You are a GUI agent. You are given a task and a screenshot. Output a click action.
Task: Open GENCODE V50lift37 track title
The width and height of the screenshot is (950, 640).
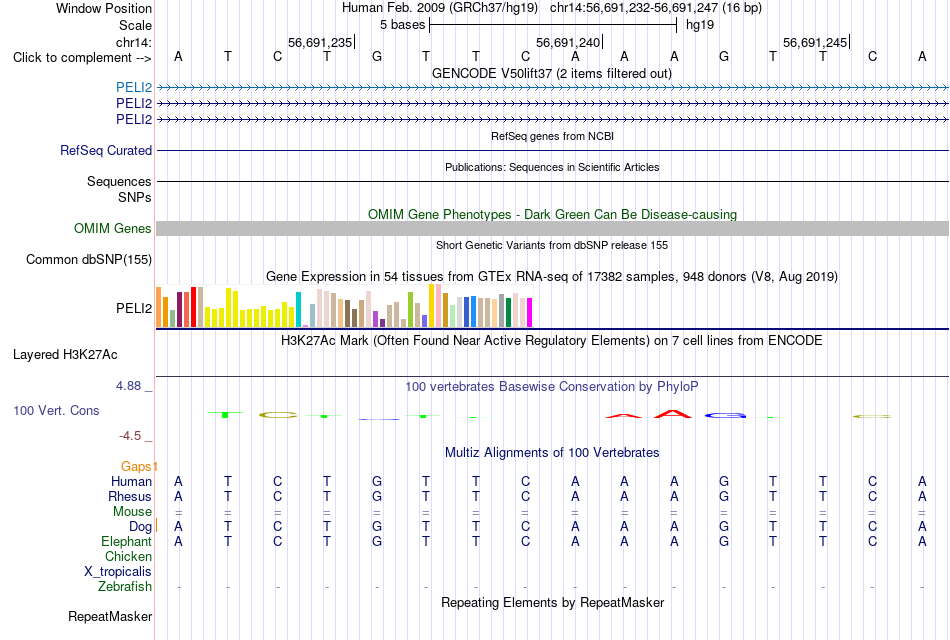point(551,74)
